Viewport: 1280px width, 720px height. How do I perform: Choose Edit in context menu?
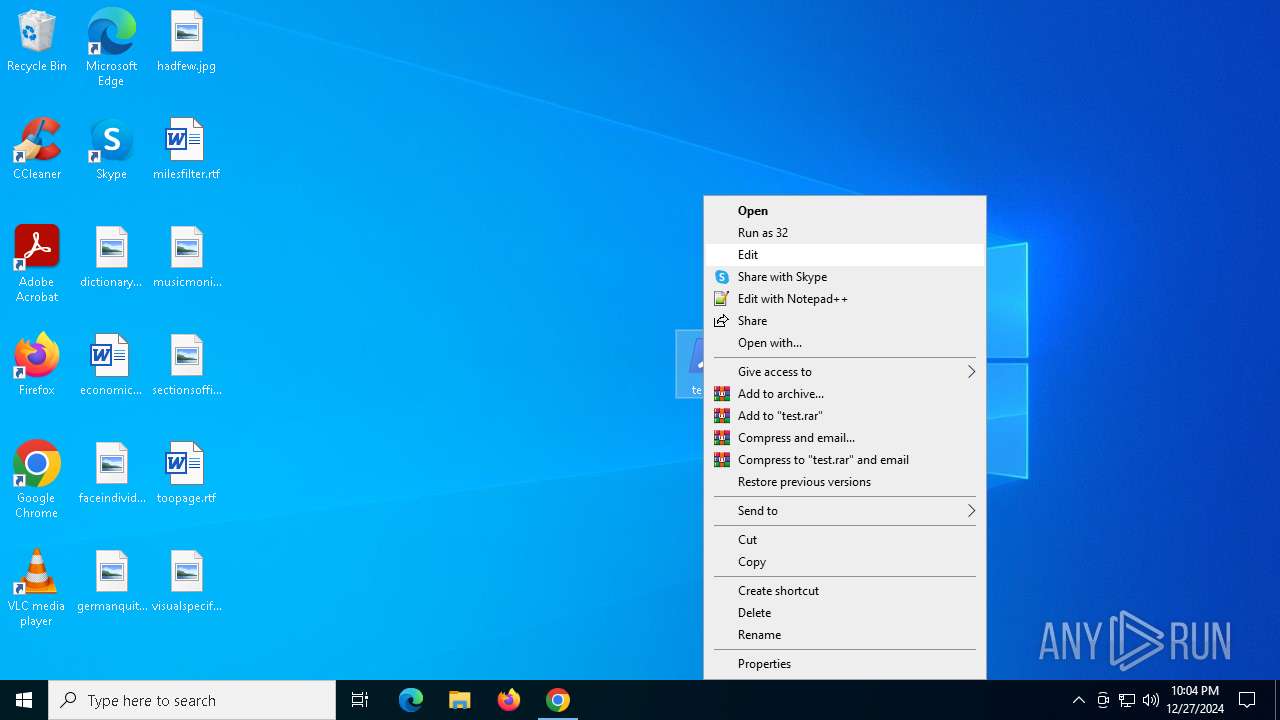click(845, 255)
